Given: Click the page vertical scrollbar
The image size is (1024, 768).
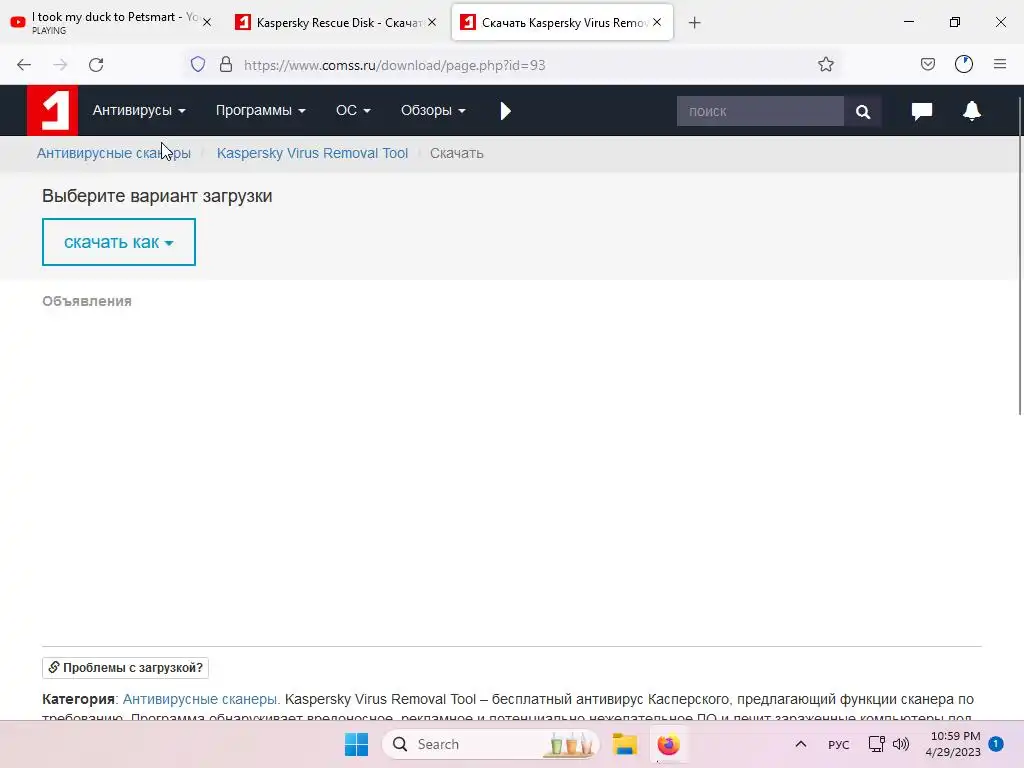Looking at the screenshot, I should pos(1020,255).
